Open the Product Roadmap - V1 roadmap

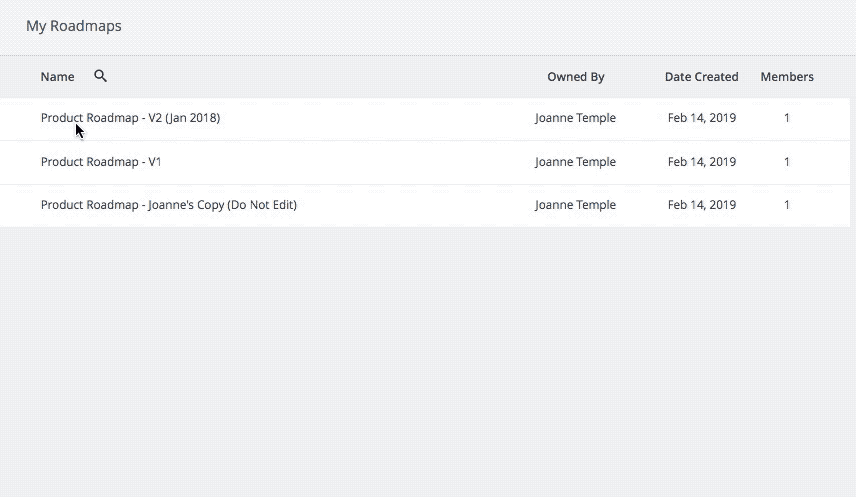100,162
